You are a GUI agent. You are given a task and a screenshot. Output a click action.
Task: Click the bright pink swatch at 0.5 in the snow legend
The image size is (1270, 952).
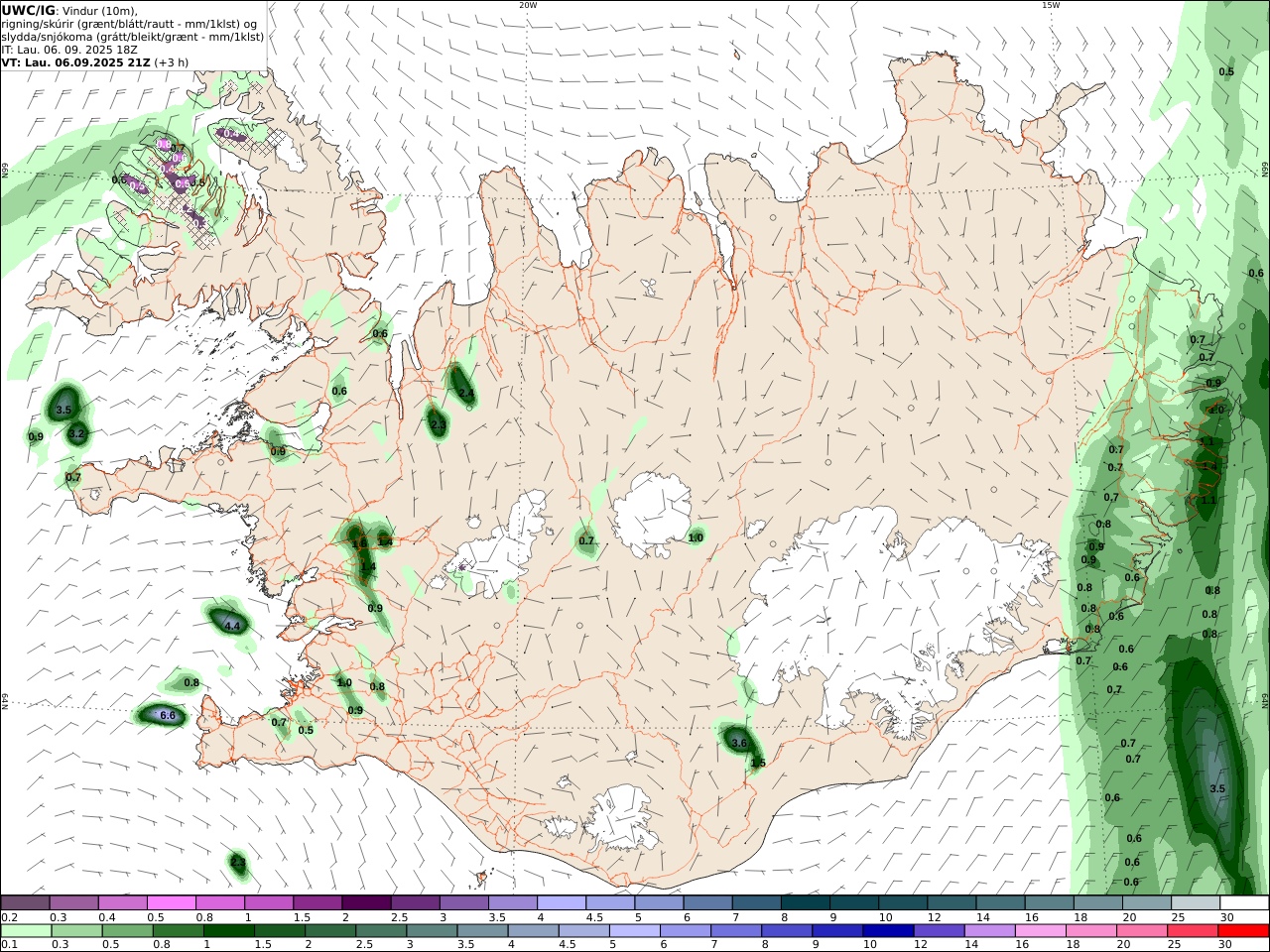(172, 903)
